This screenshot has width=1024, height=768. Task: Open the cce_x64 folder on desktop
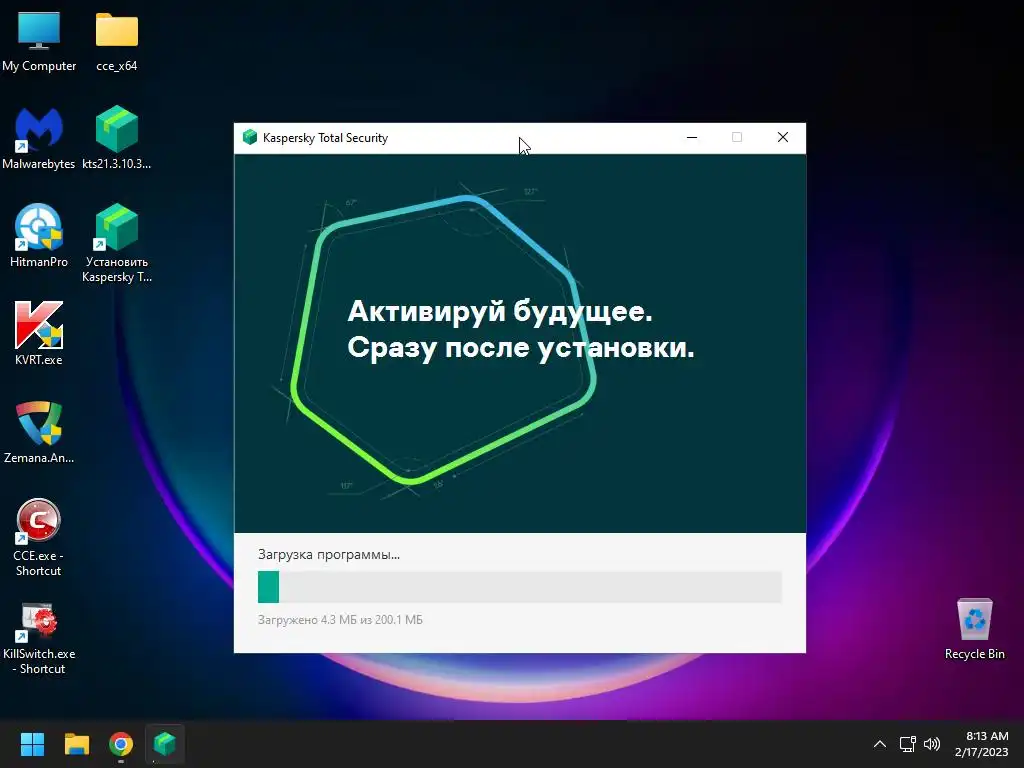point(116,40)
